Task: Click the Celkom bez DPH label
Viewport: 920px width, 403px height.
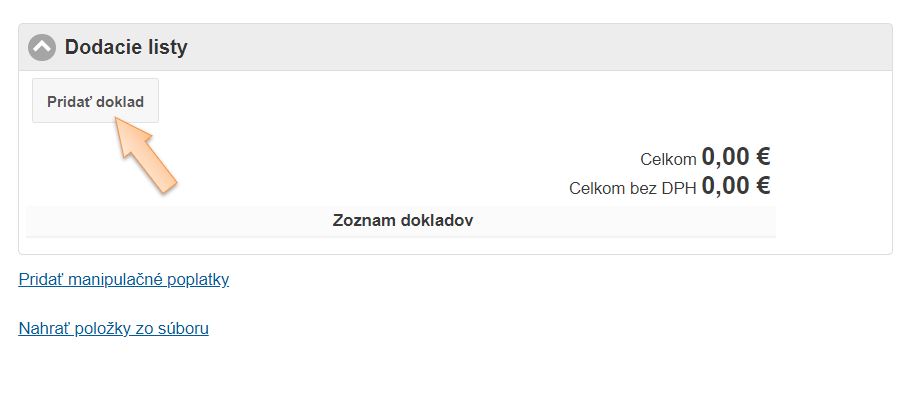Action: 632,187
